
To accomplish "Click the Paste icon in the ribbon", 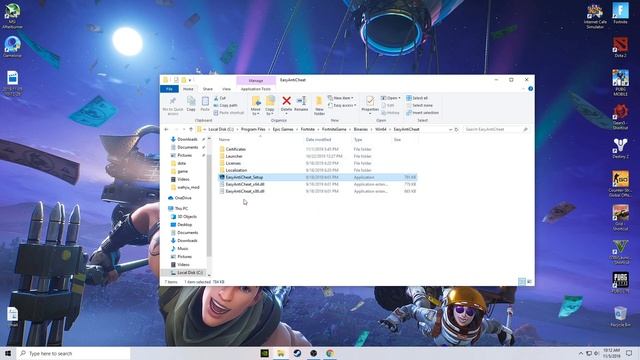I will (x=205, y=104).
